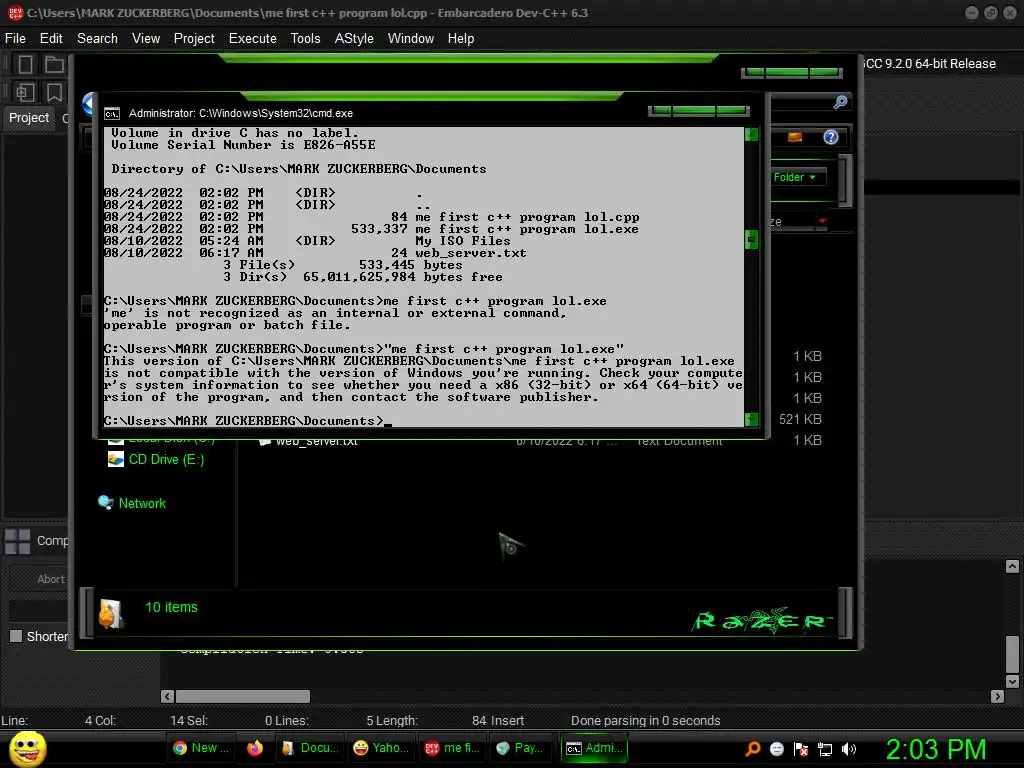Switch to the Dev-C++ 'me fi...' taskbar button
Viewport: 1024px width, 768px height.
click(x=452, y=748)
